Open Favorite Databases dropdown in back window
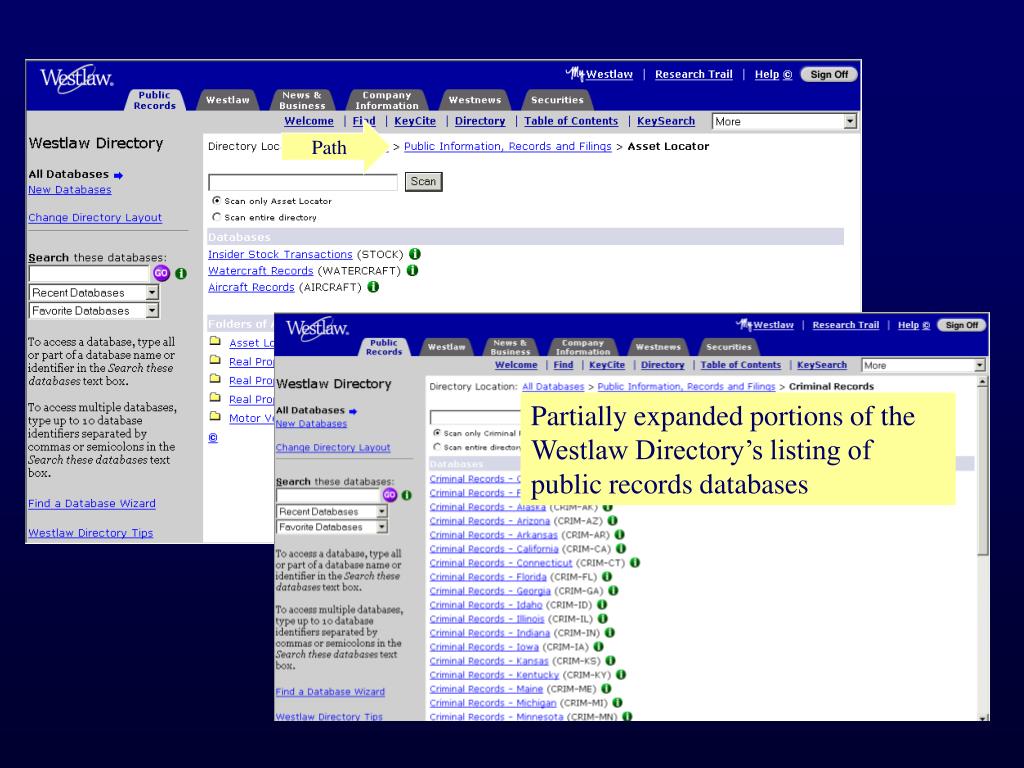The width and height of the screenshot is (1024, 768). pyautogui.click(x=152, y=311)
